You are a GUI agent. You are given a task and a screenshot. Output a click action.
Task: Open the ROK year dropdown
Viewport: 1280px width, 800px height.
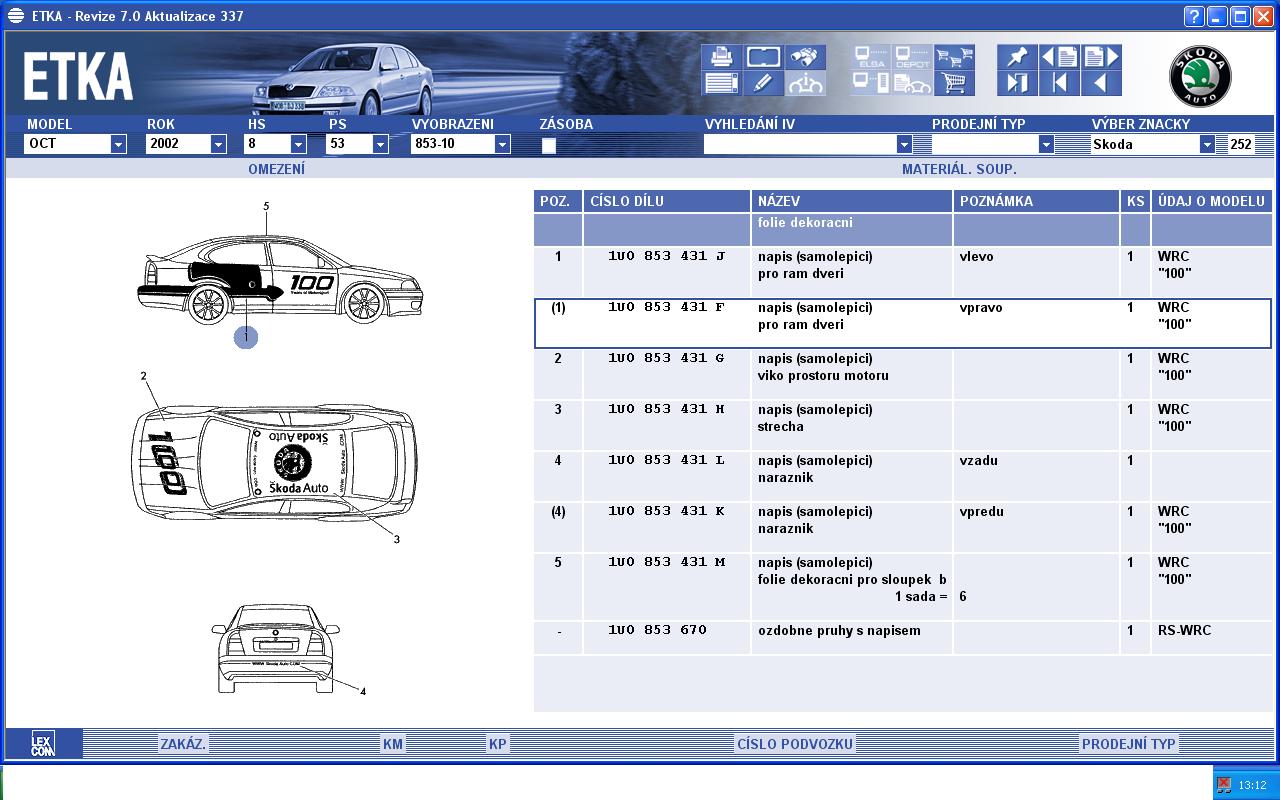[x=218, y=144]
